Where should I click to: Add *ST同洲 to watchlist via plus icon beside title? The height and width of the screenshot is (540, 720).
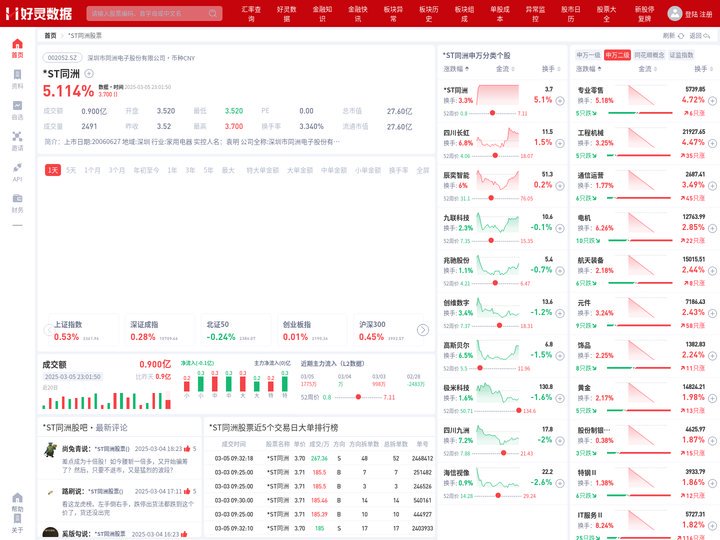[89, 73]
